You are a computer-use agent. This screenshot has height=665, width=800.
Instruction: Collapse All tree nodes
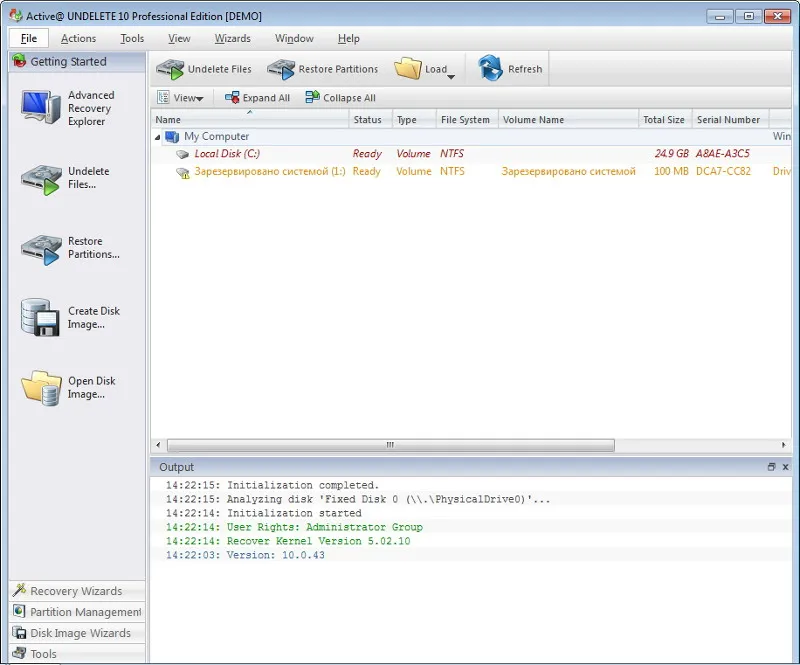pyautogui.click(x=340, y=97)
